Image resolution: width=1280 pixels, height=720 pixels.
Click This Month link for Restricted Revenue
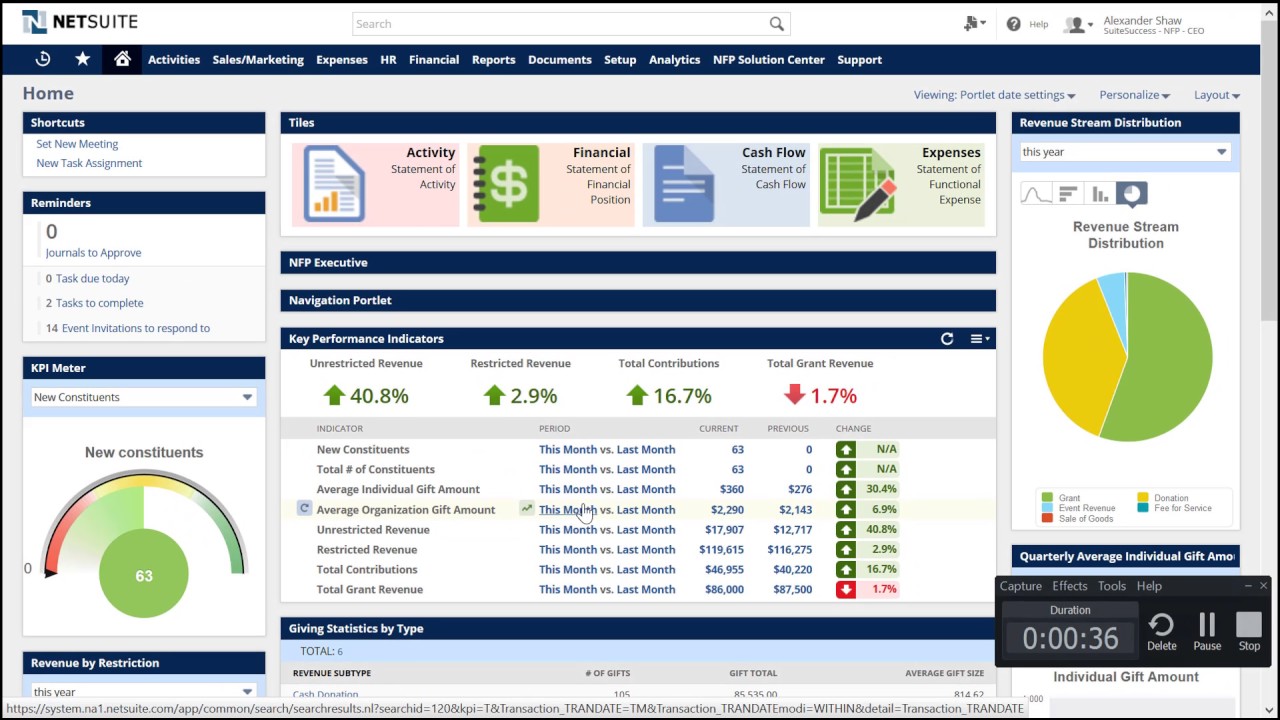coord(568,549)
